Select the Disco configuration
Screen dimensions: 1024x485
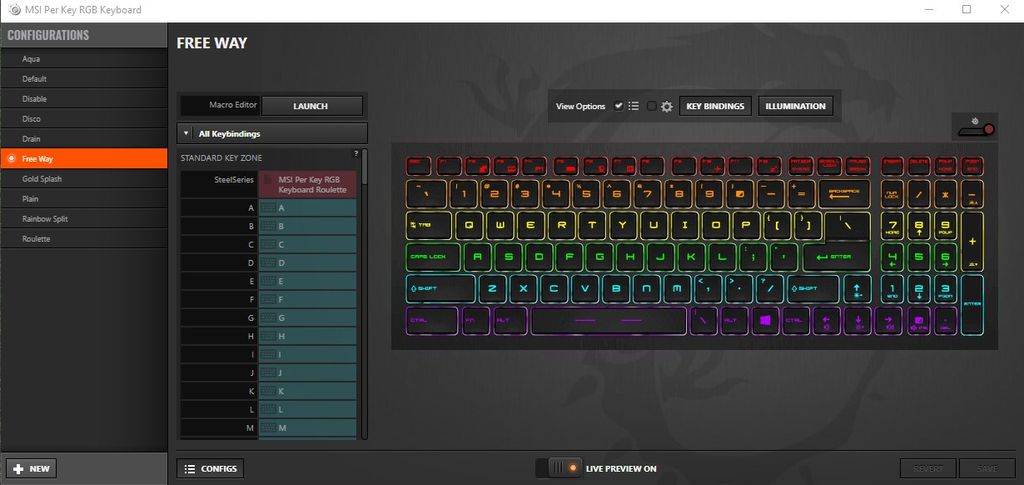[84, 119]
